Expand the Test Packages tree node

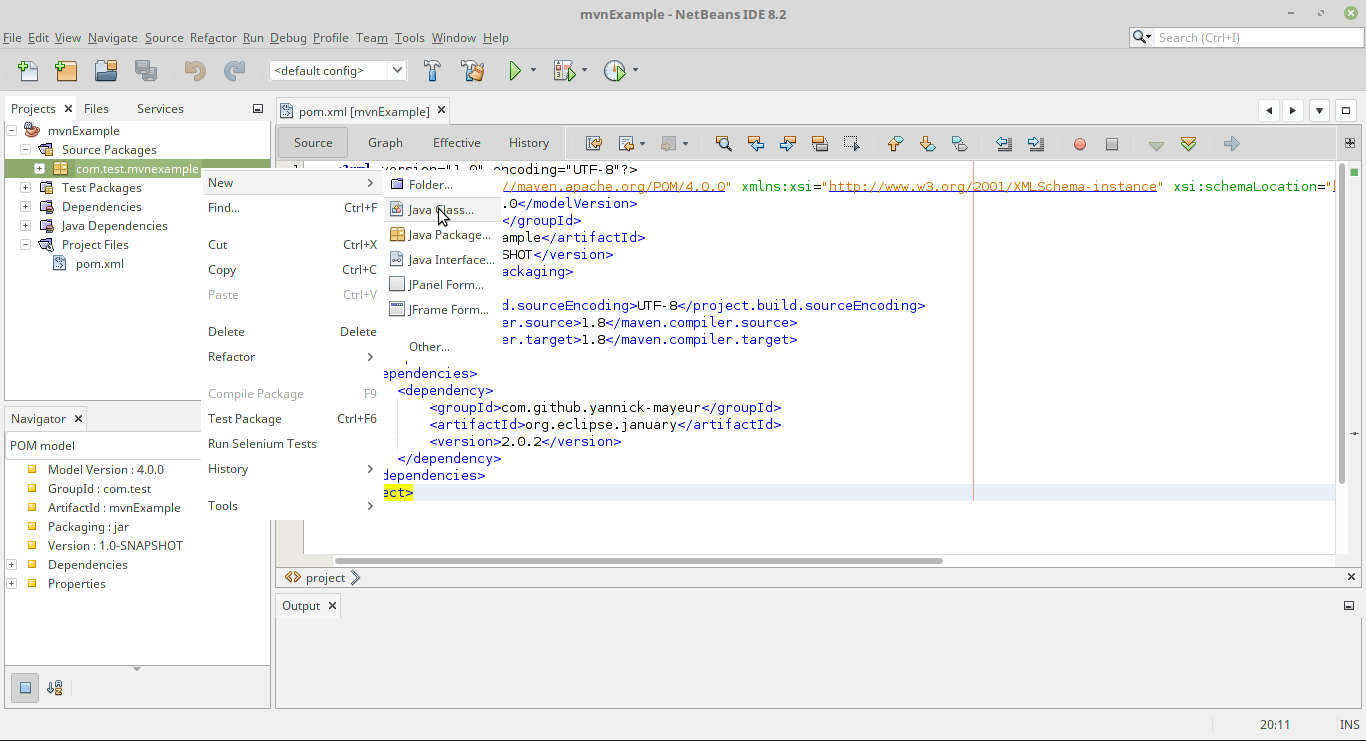(26, 188)
